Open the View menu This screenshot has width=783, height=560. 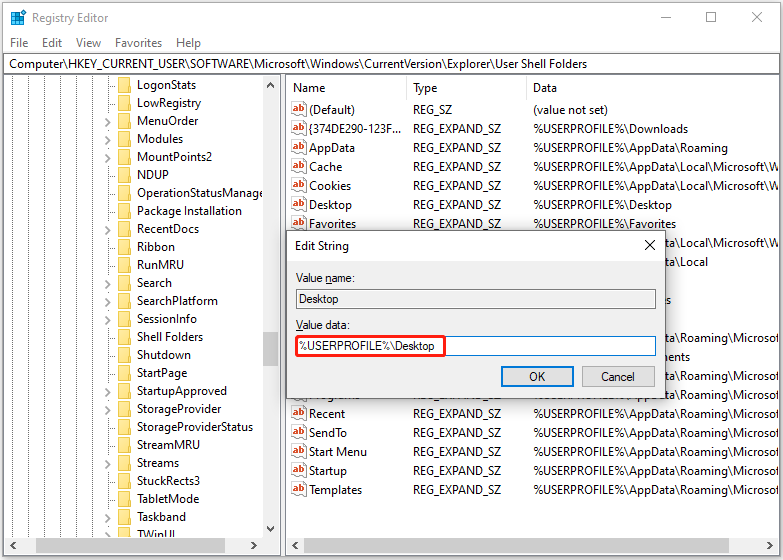point(88,43)
